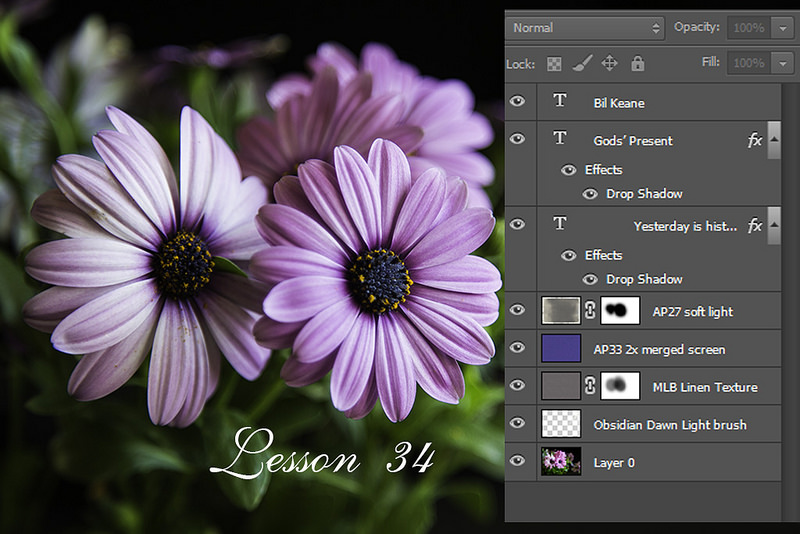Select the AP33 2x merged screen layer

(x=659, y=349)
